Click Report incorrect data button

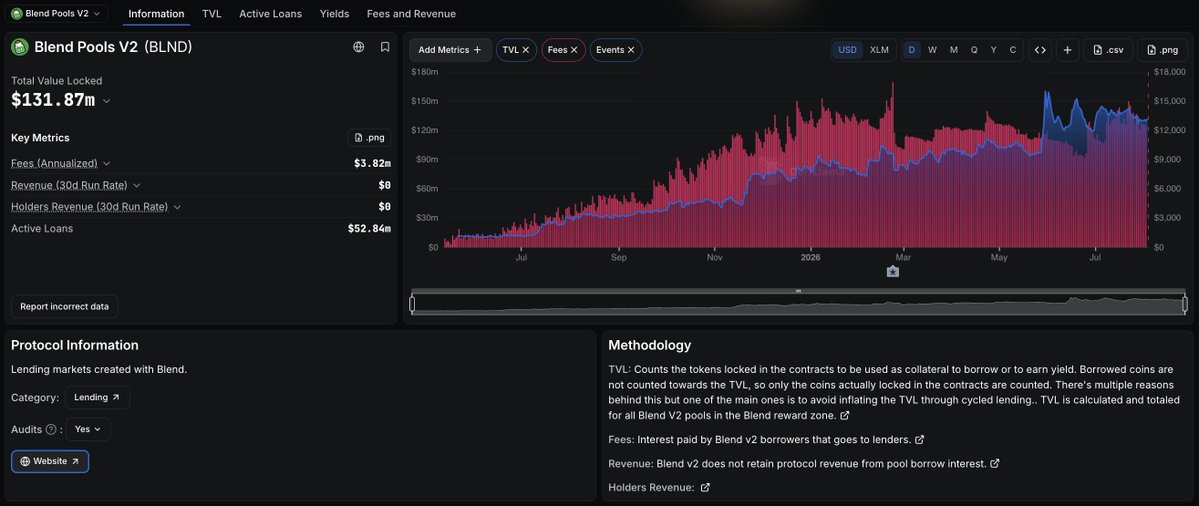(x=64, y=307)
